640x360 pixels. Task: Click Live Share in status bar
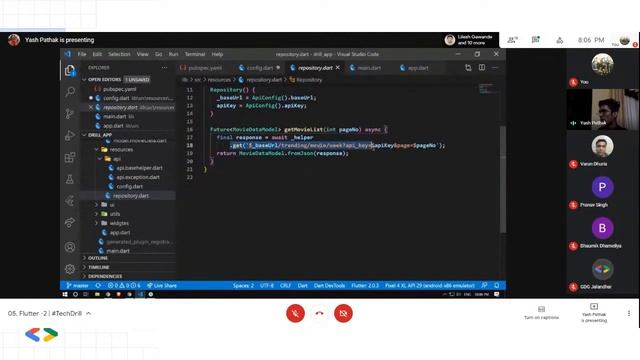pyautogui.click(x=162, y=285)
